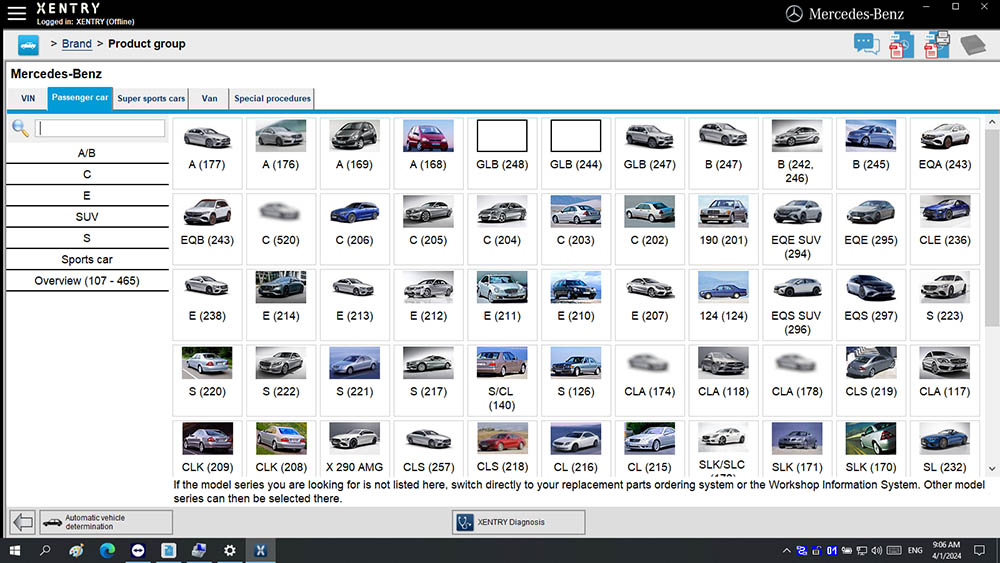This screenshot has width=1000, height=563.
Task: Select the E (211) model
Action: 502,304
